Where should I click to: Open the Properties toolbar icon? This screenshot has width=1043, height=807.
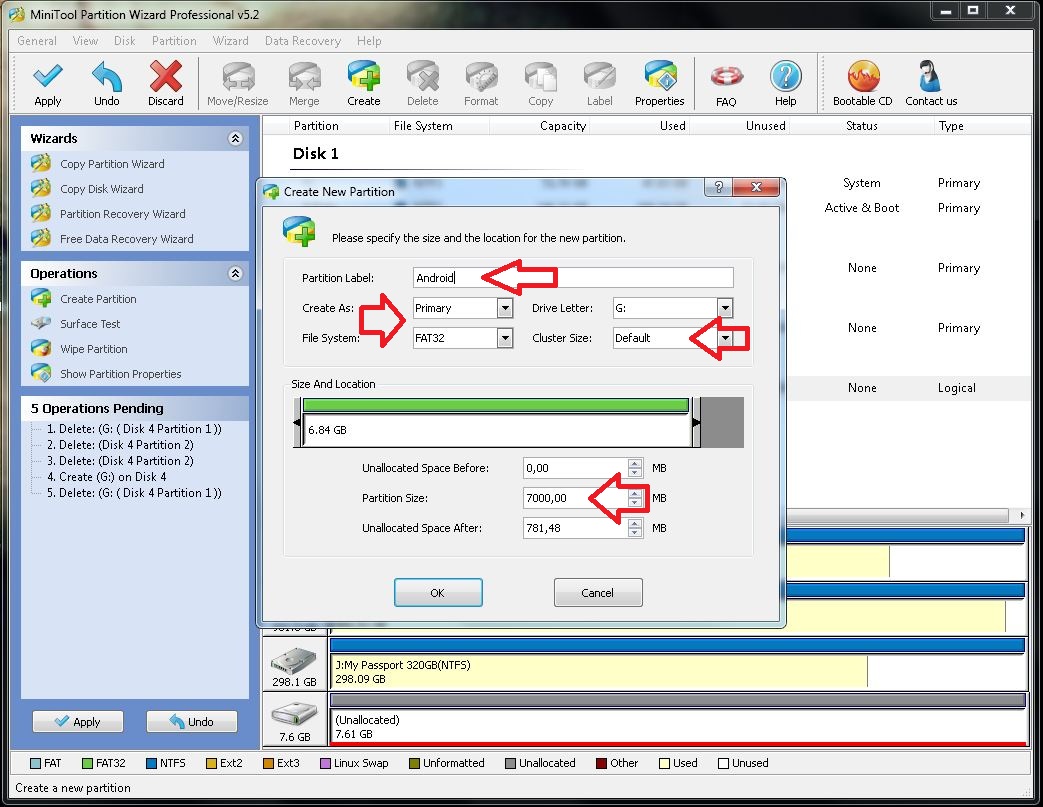point(659,83)
